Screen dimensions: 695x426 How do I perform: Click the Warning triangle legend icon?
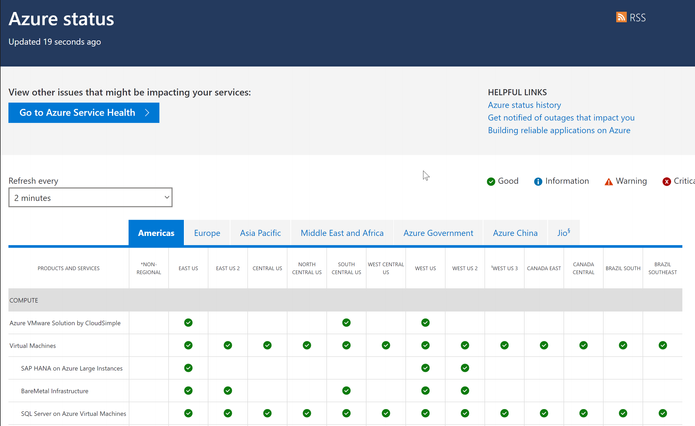point(609,181)
